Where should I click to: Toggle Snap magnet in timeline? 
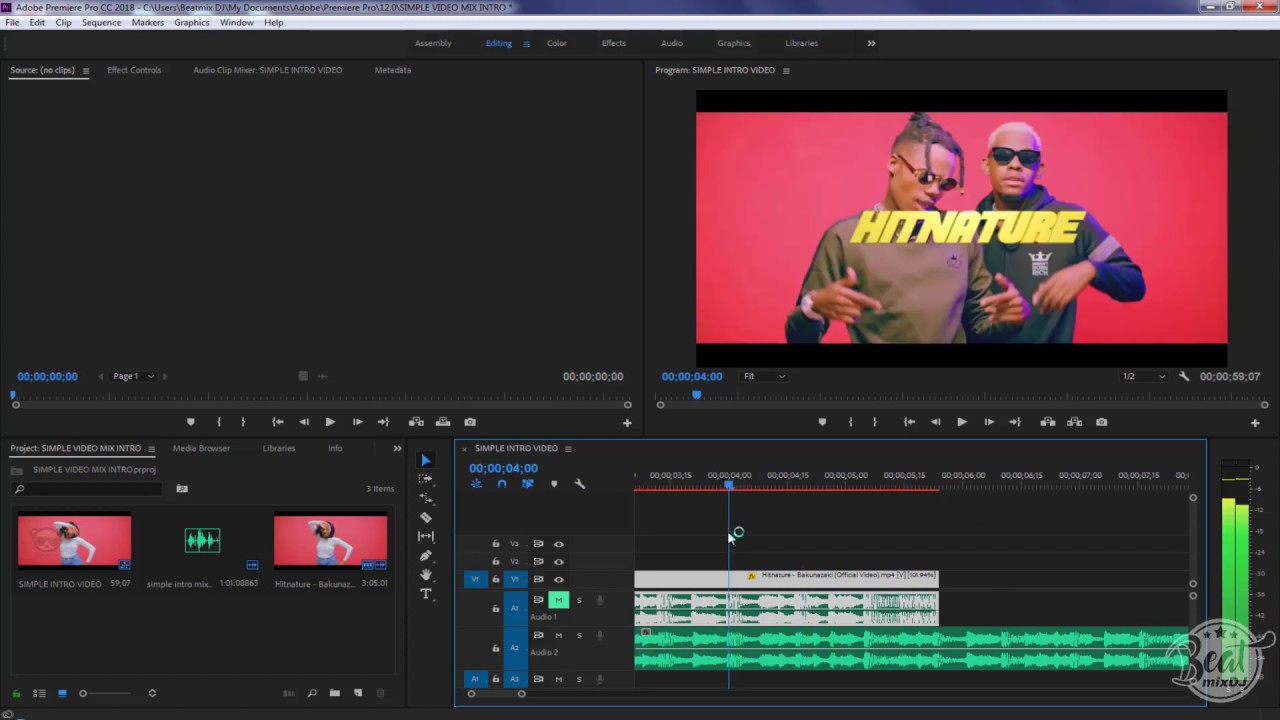(x=502, y=484)
